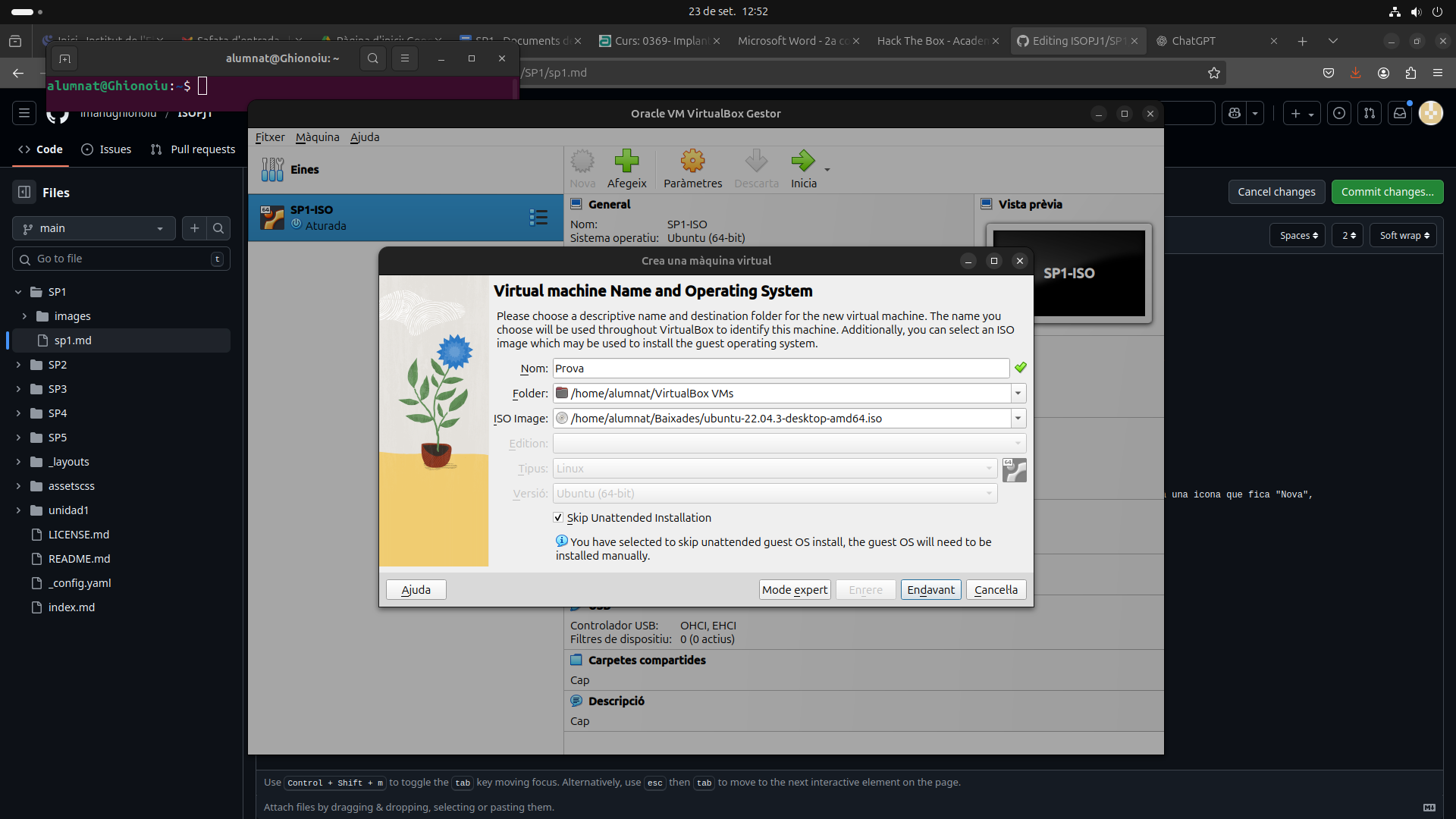Open the SP1-ISO machine list menu icon
This screenshot has height=819, width=1456.
[x=538, y=218]
